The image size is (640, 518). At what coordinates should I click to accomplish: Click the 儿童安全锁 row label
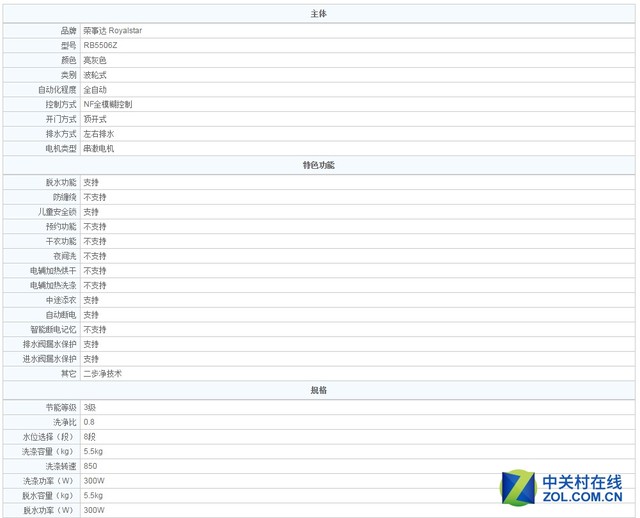(x=57, y=212)
